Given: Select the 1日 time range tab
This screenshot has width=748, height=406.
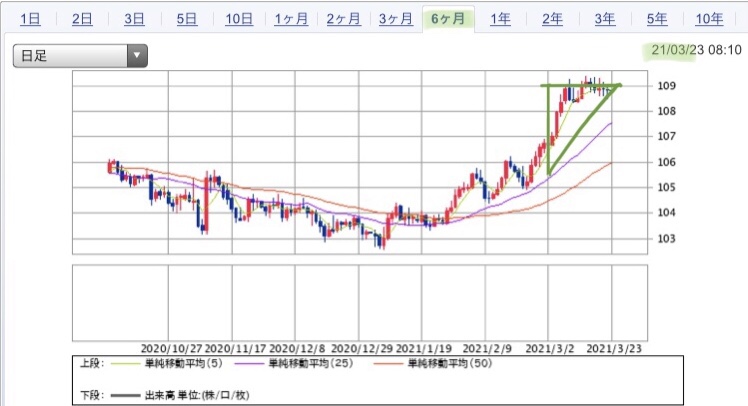Looking at the screenshot, I should tap(30, 19).
